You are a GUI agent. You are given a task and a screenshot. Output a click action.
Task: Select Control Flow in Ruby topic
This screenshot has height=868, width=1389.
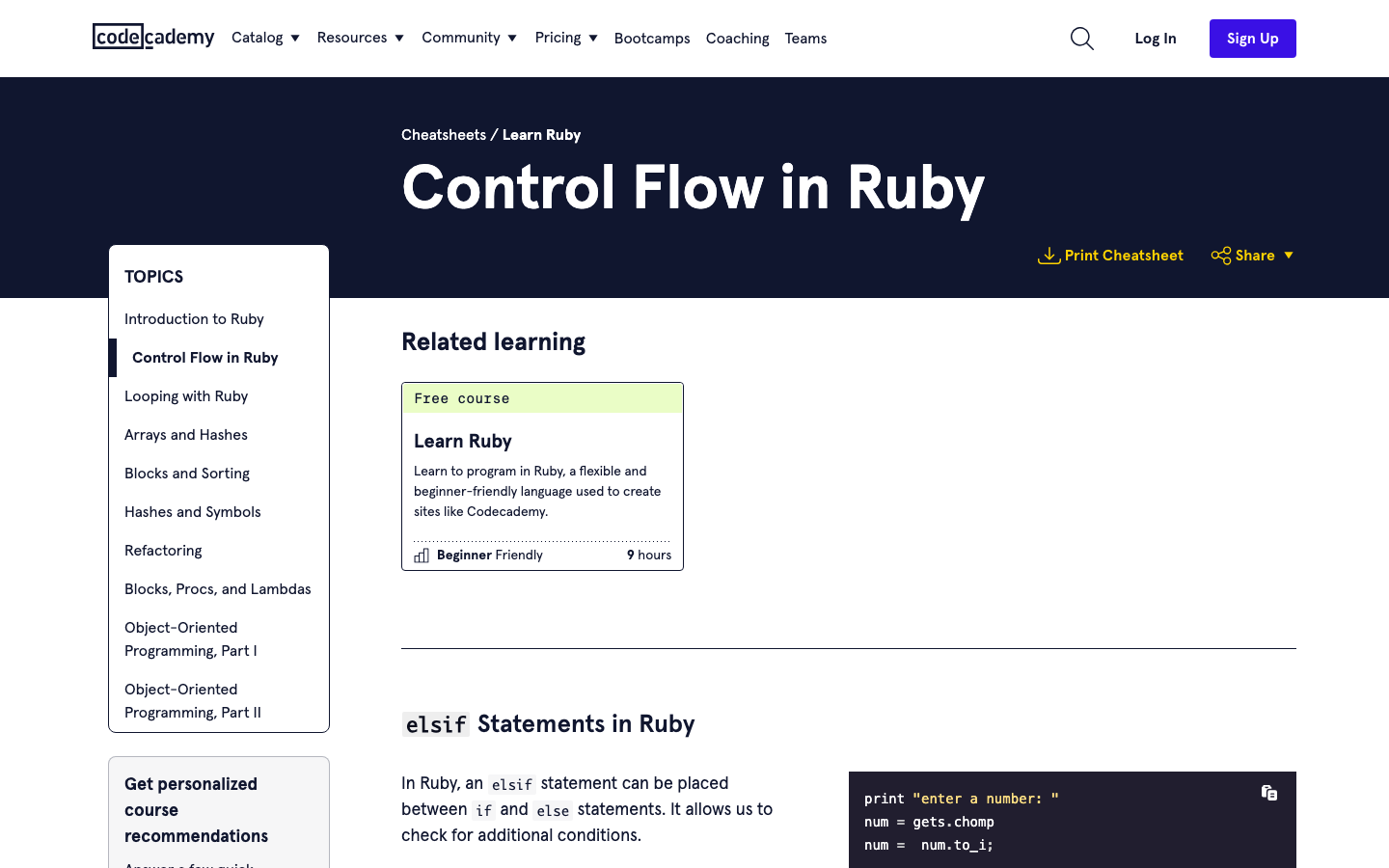[205, 358]
